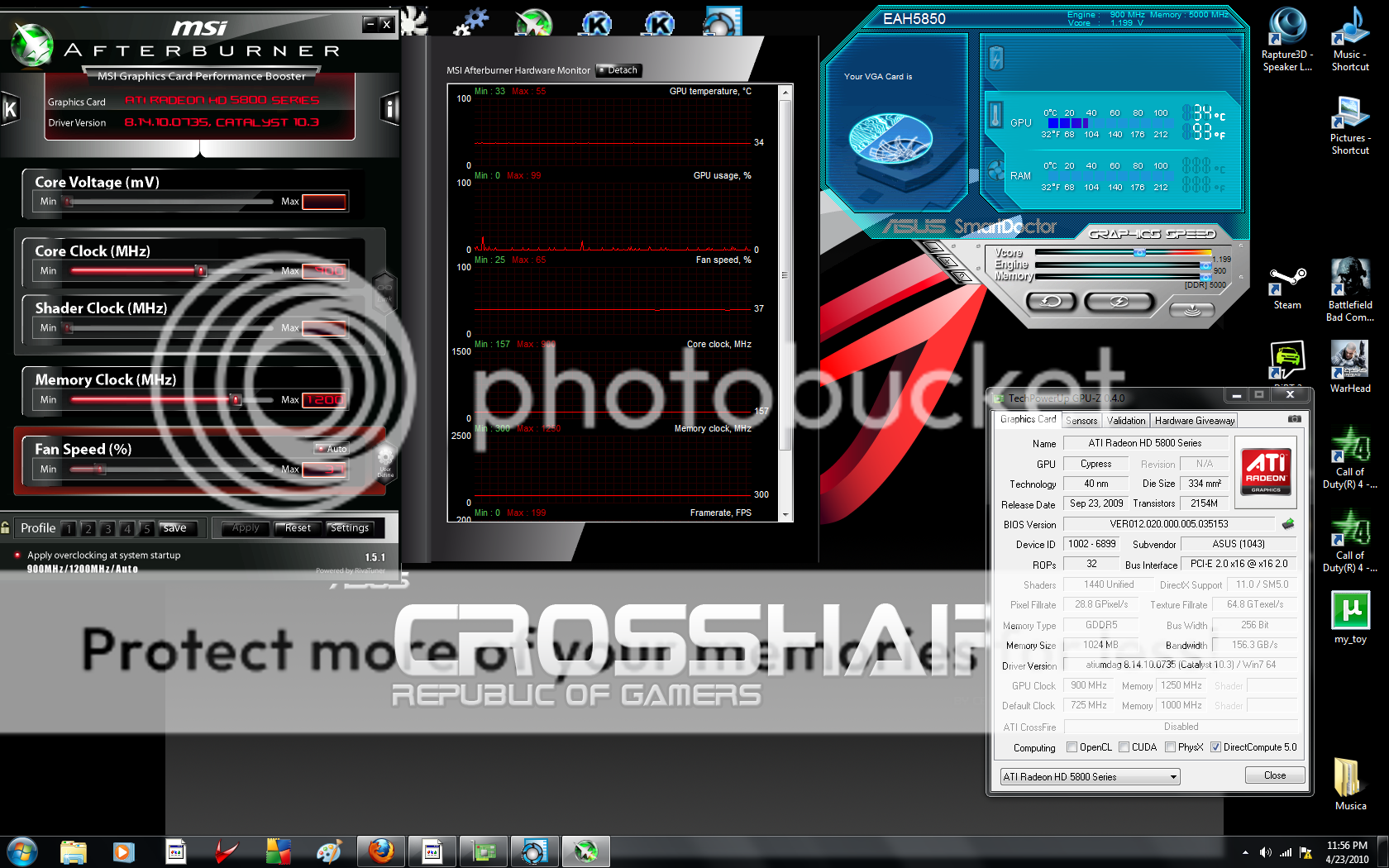Click the Firefox taskbar icon
Screen dimensions: 1389x868
[x=381, y=851]
